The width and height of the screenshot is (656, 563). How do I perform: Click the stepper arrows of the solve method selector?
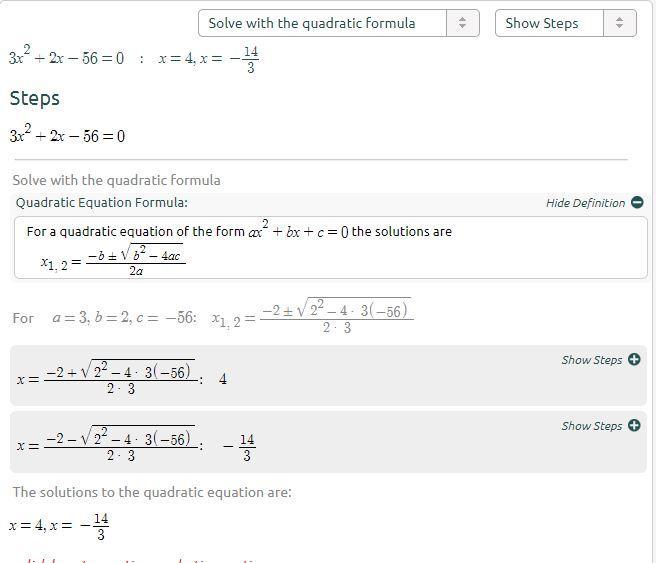coord(462,23)
